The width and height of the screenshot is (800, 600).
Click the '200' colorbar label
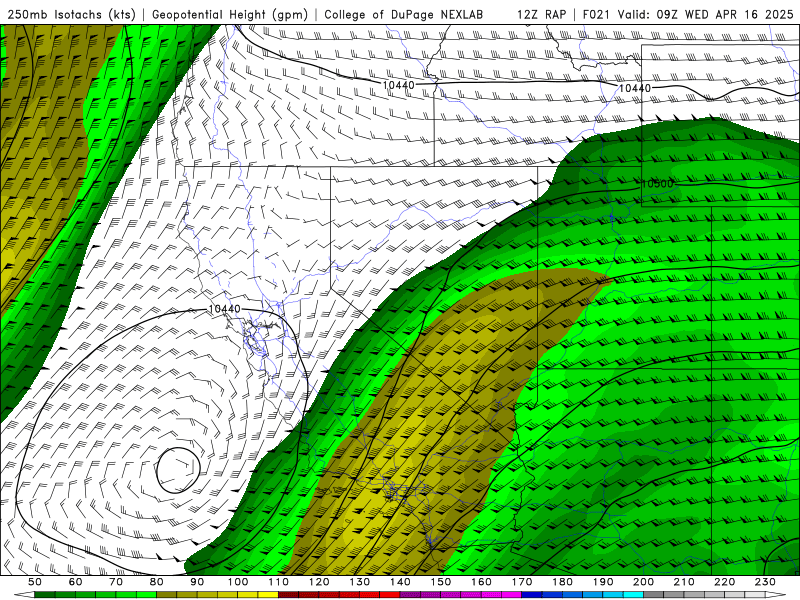(643, 582)
